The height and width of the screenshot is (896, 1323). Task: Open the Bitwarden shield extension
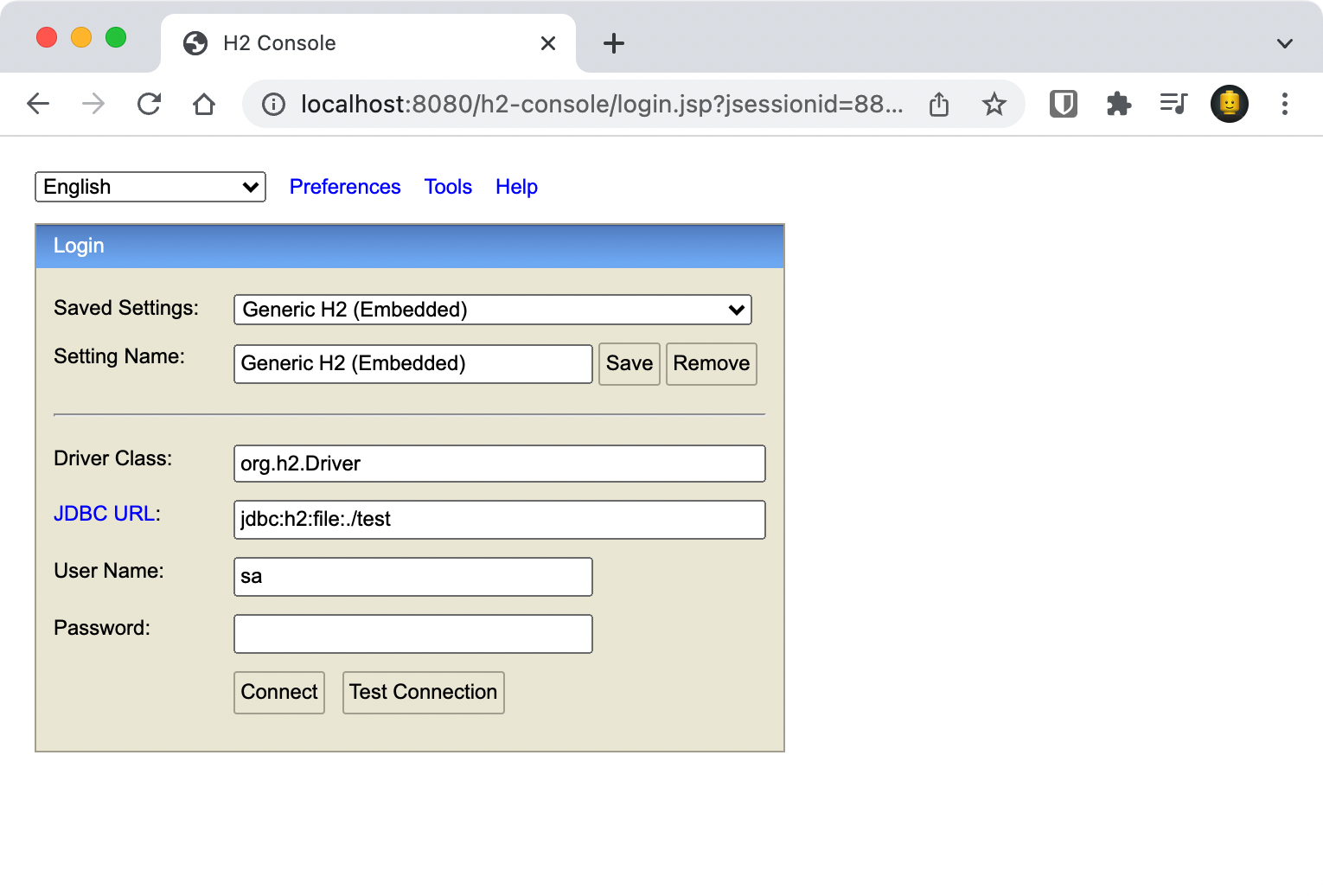point(1063,105)
